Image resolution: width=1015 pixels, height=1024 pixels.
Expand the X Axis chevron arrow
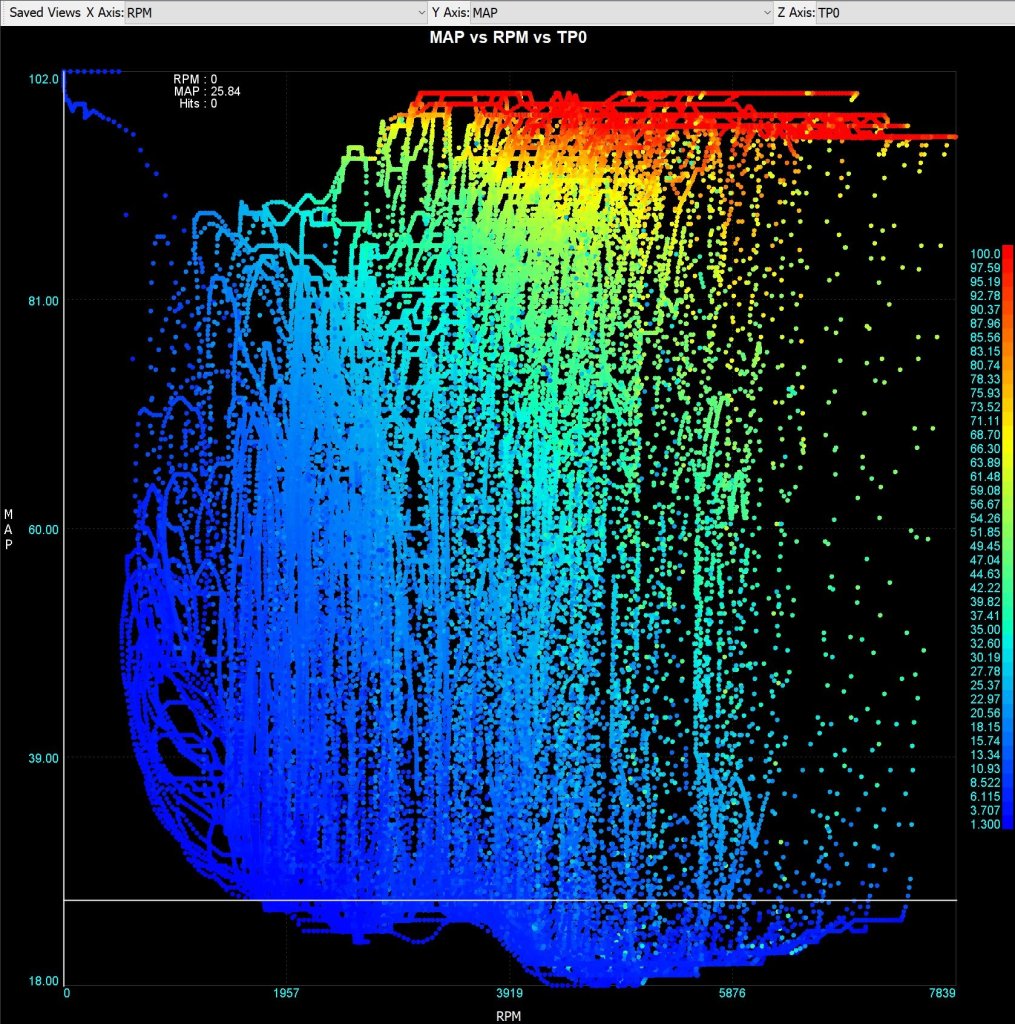point(424,13)
